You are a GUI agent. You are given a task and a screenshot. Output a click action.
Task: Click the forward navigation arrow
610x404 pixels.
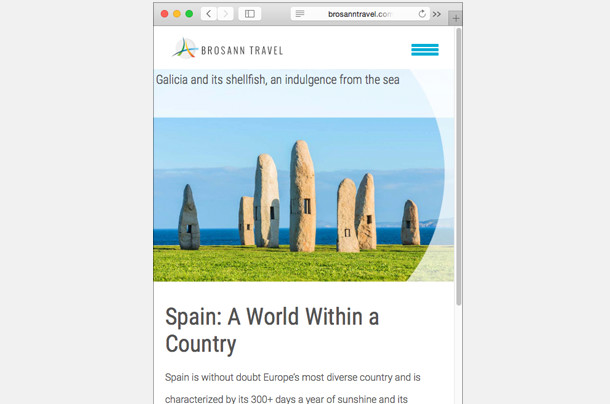click(225, 14)
